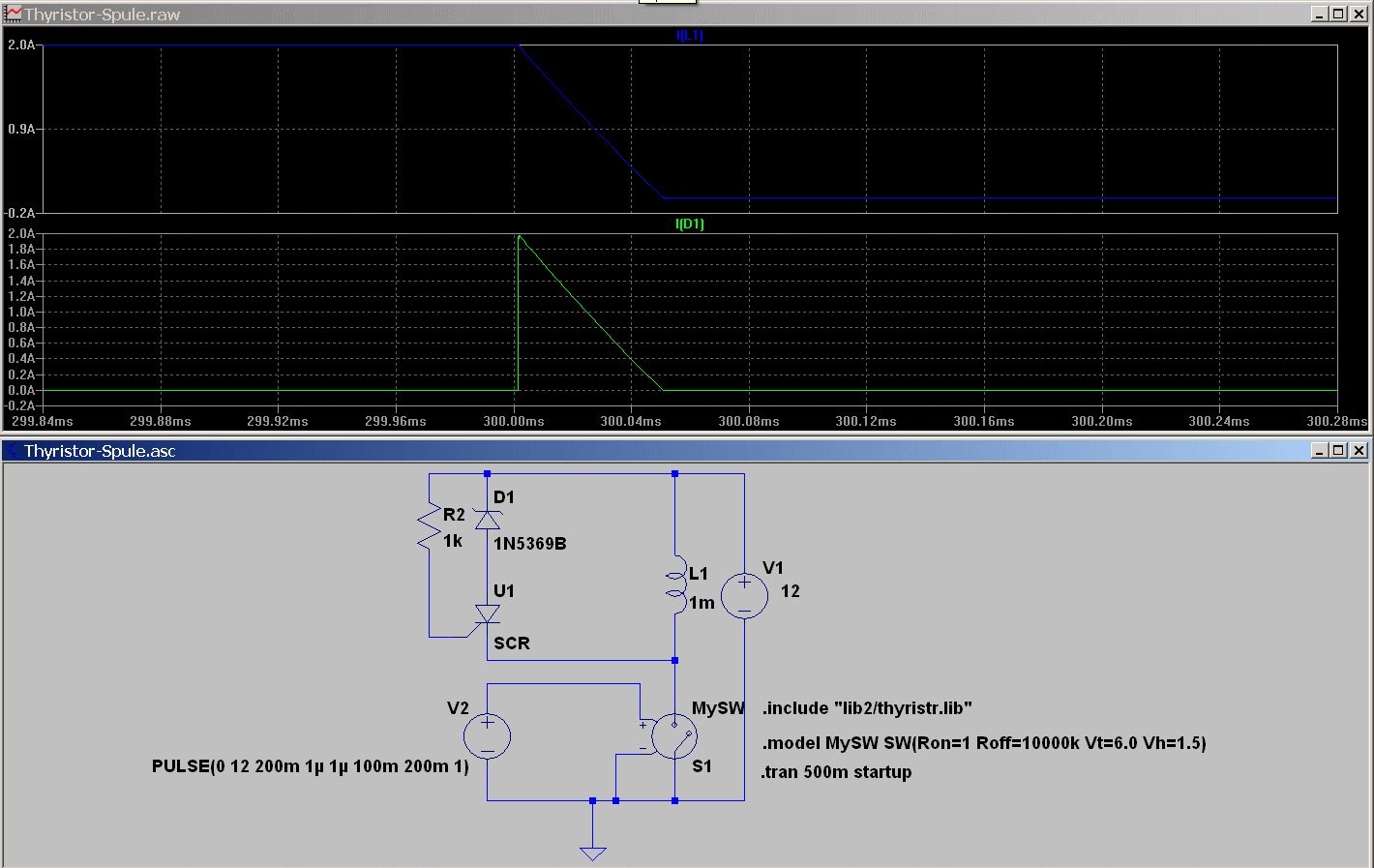The width and height of the screenshot is (1374, 868).
Task: Click the green I(D1) trace label
Action: click(x=689, y=224)
